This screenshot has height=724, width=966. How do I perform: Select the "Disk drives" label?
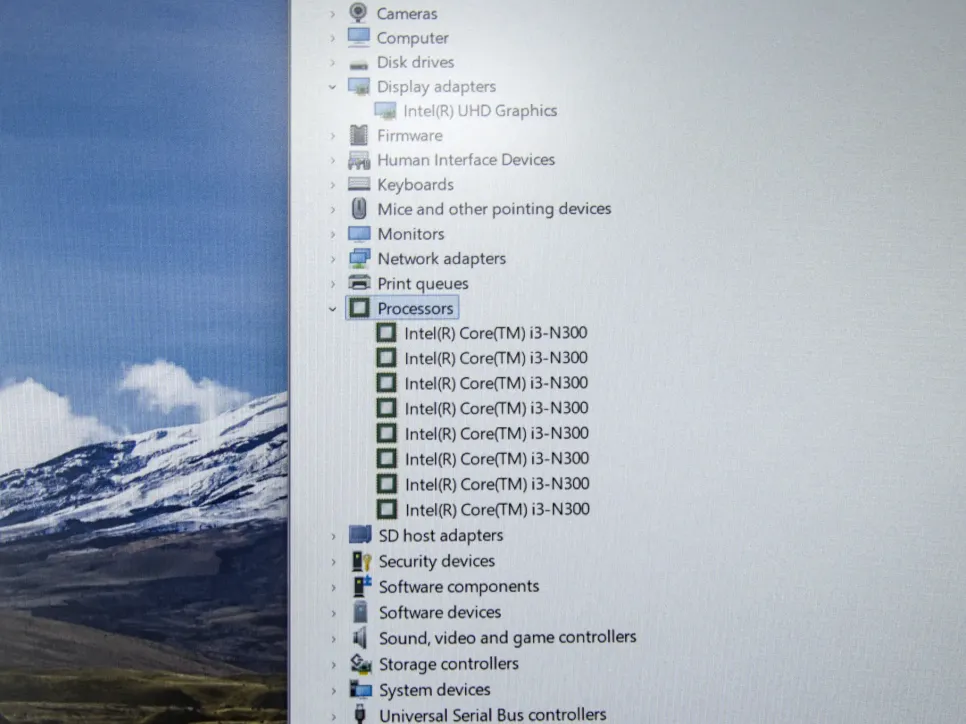tap(415, 62)
